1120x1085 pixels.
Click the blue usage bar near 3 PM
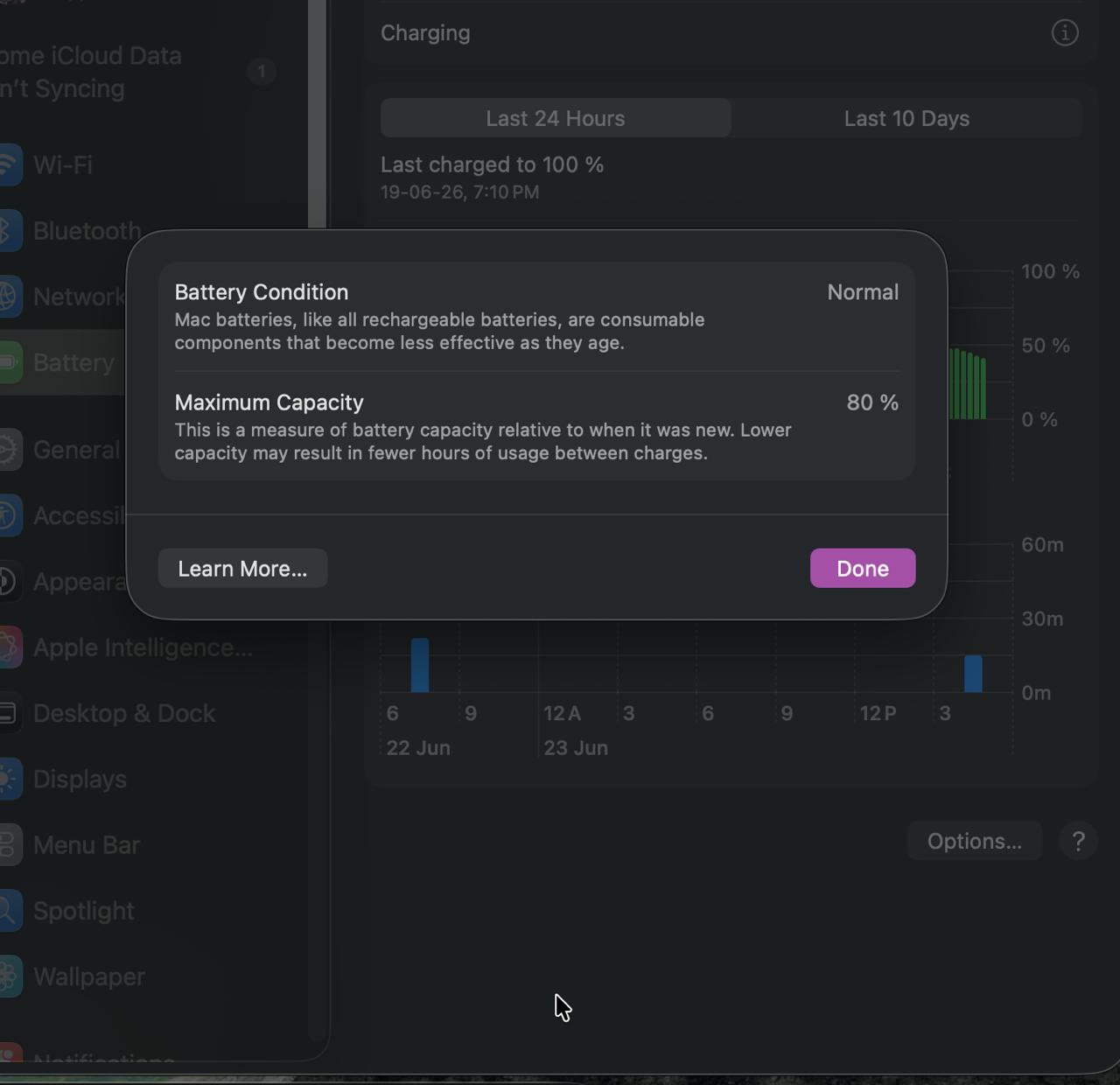click(973, 674)
